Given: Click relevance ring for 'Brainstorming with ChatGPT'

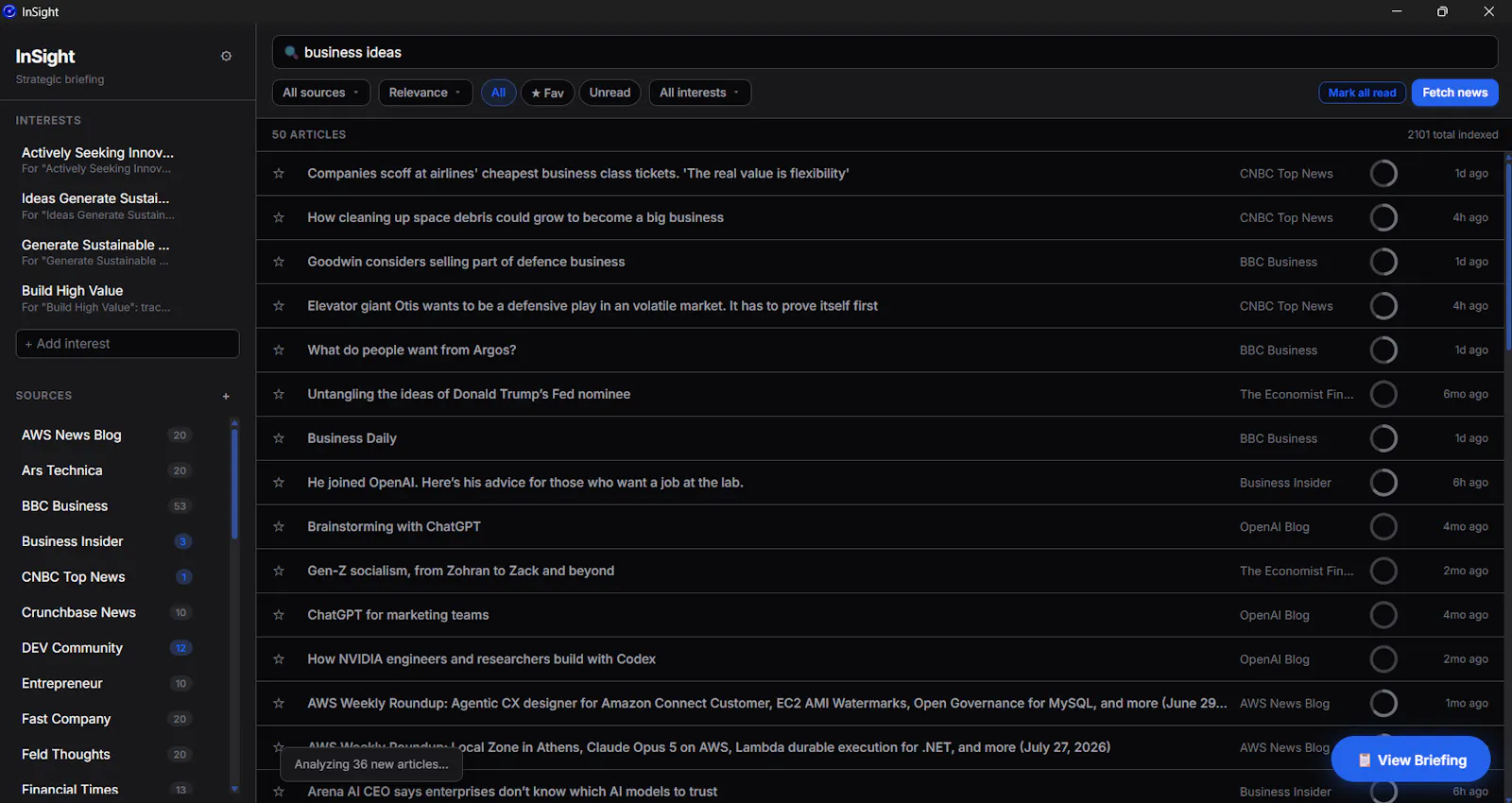Looking at the screenshot, I should [x=1383, y=527].
